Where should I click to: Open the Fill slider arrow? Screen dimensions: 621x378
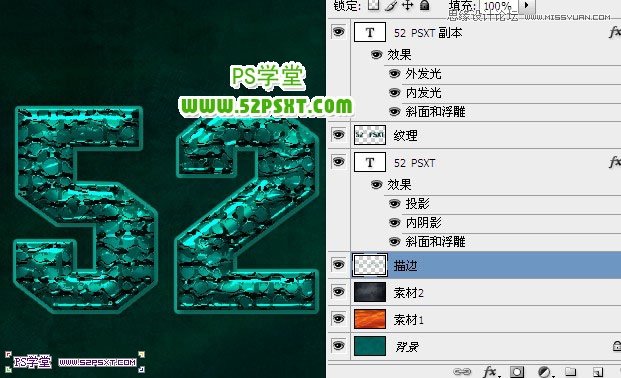pyautogui.click(x=527, y=6)
